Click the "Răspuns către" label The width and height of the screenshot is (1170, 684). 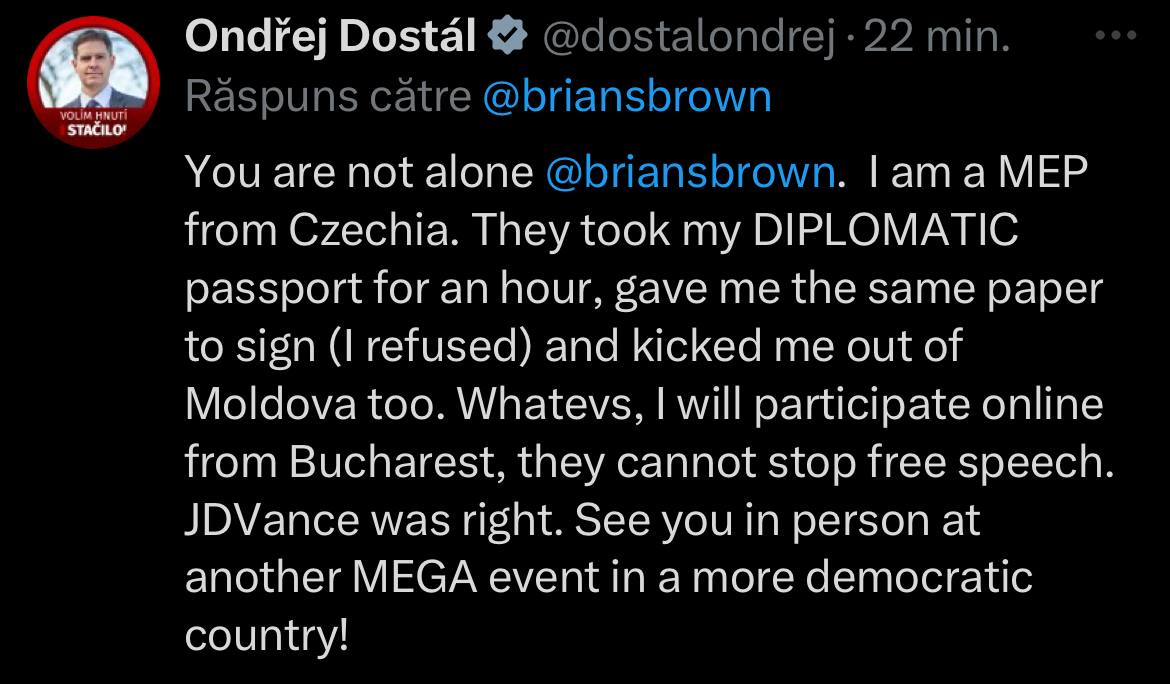point(328,97)
